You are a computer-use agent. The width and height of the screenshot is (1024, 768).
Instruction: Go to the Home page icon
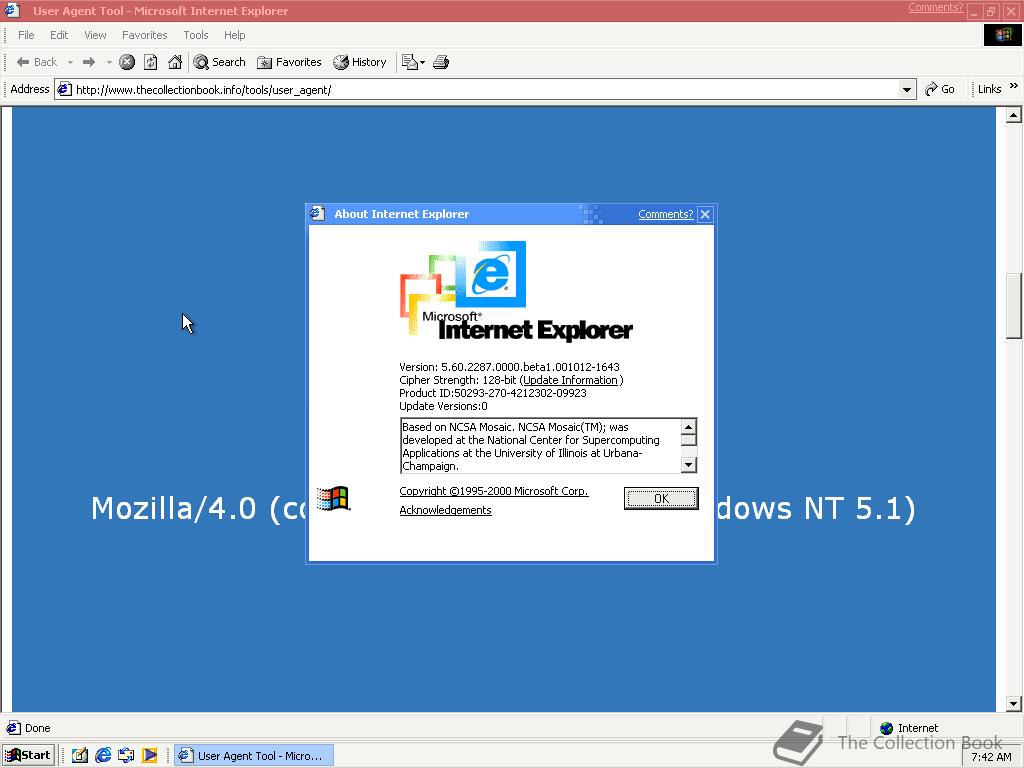175,62
